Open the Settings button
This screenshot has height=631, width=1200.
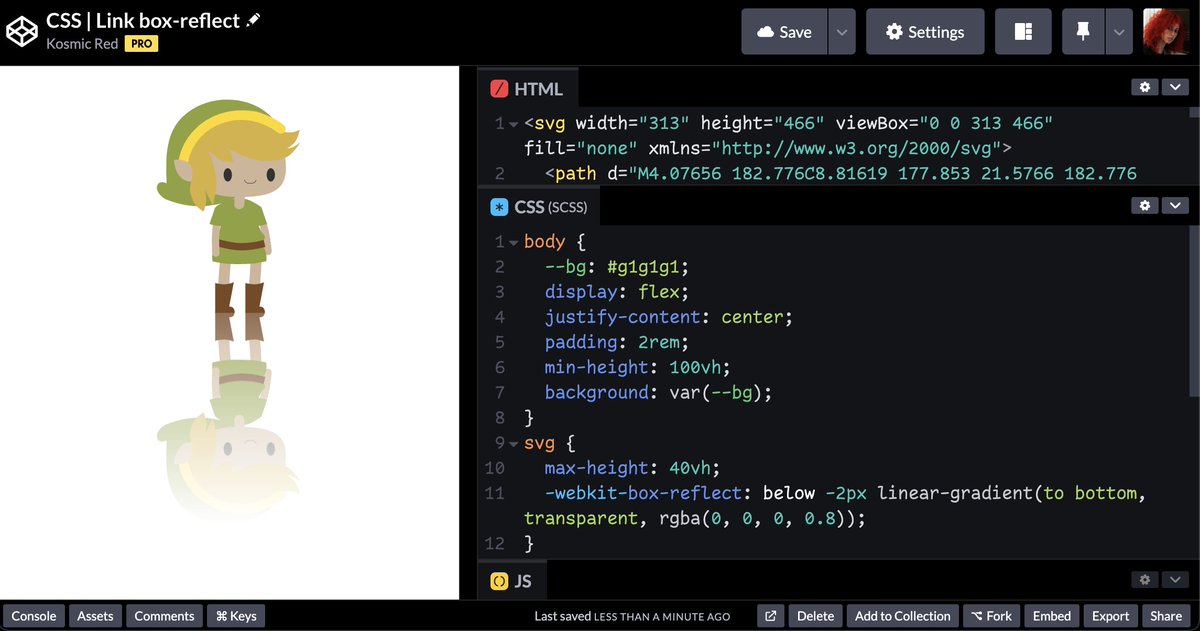(925, 32)
